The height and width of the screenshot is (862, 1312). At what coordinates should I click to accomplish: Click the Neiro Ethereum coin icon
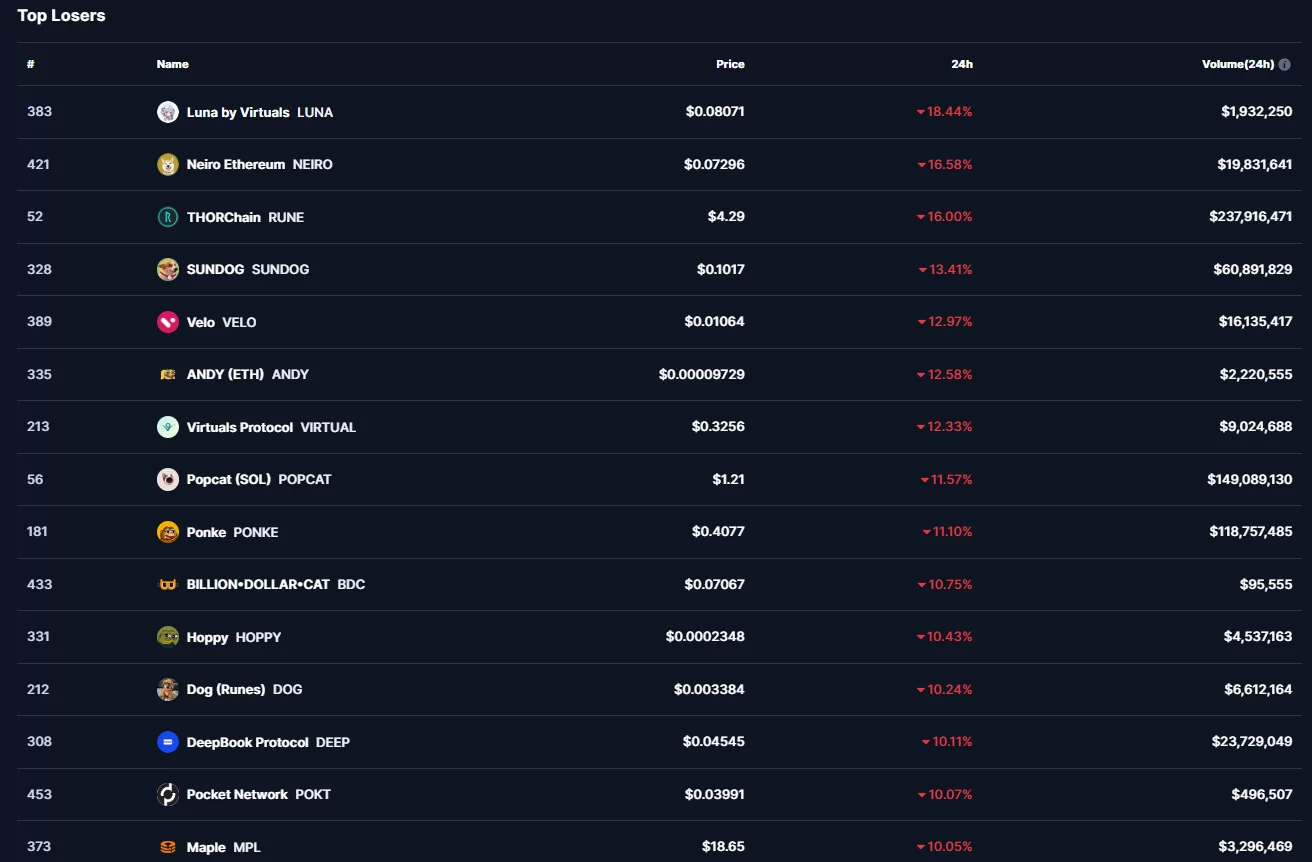[168, 164]
